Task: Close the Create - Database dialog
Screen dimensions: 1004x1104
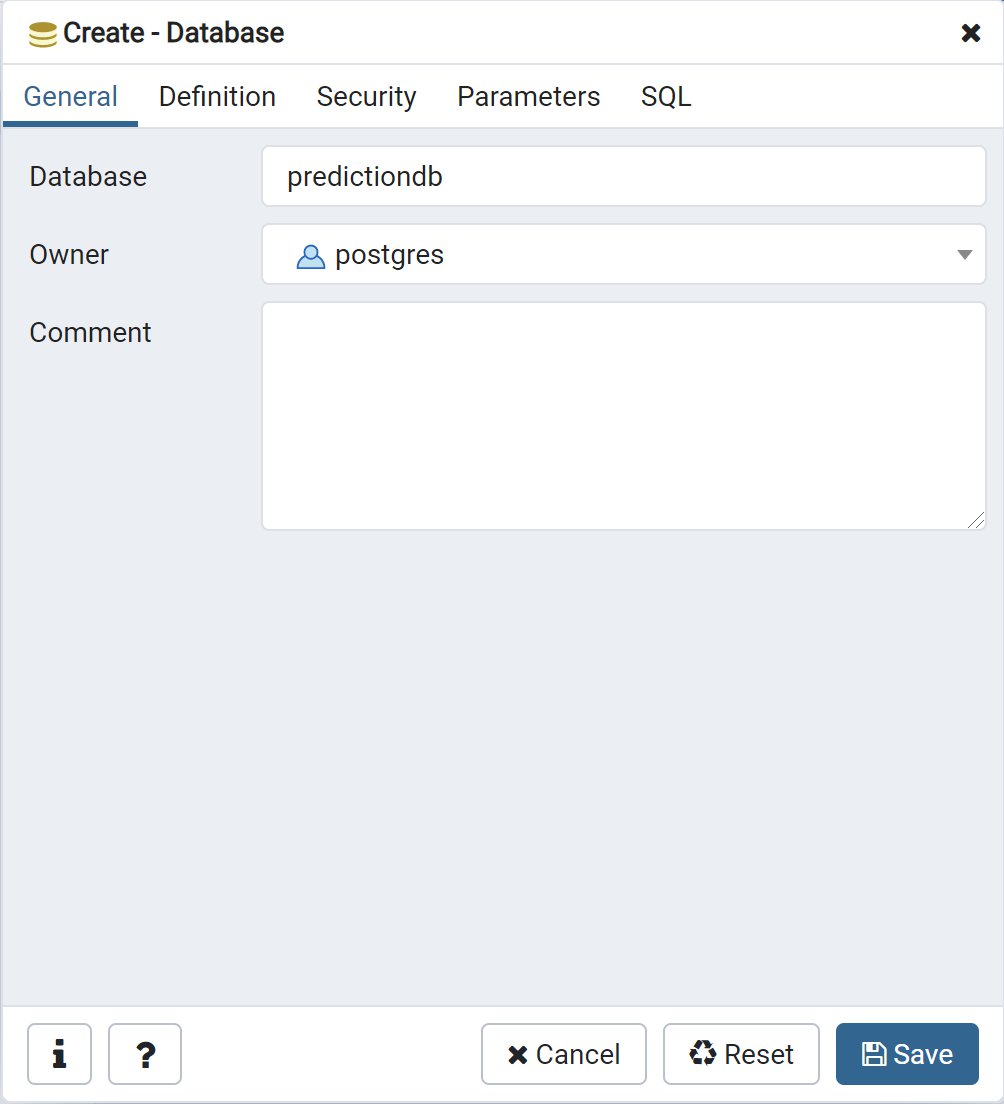Action: [x=970, y=33]
